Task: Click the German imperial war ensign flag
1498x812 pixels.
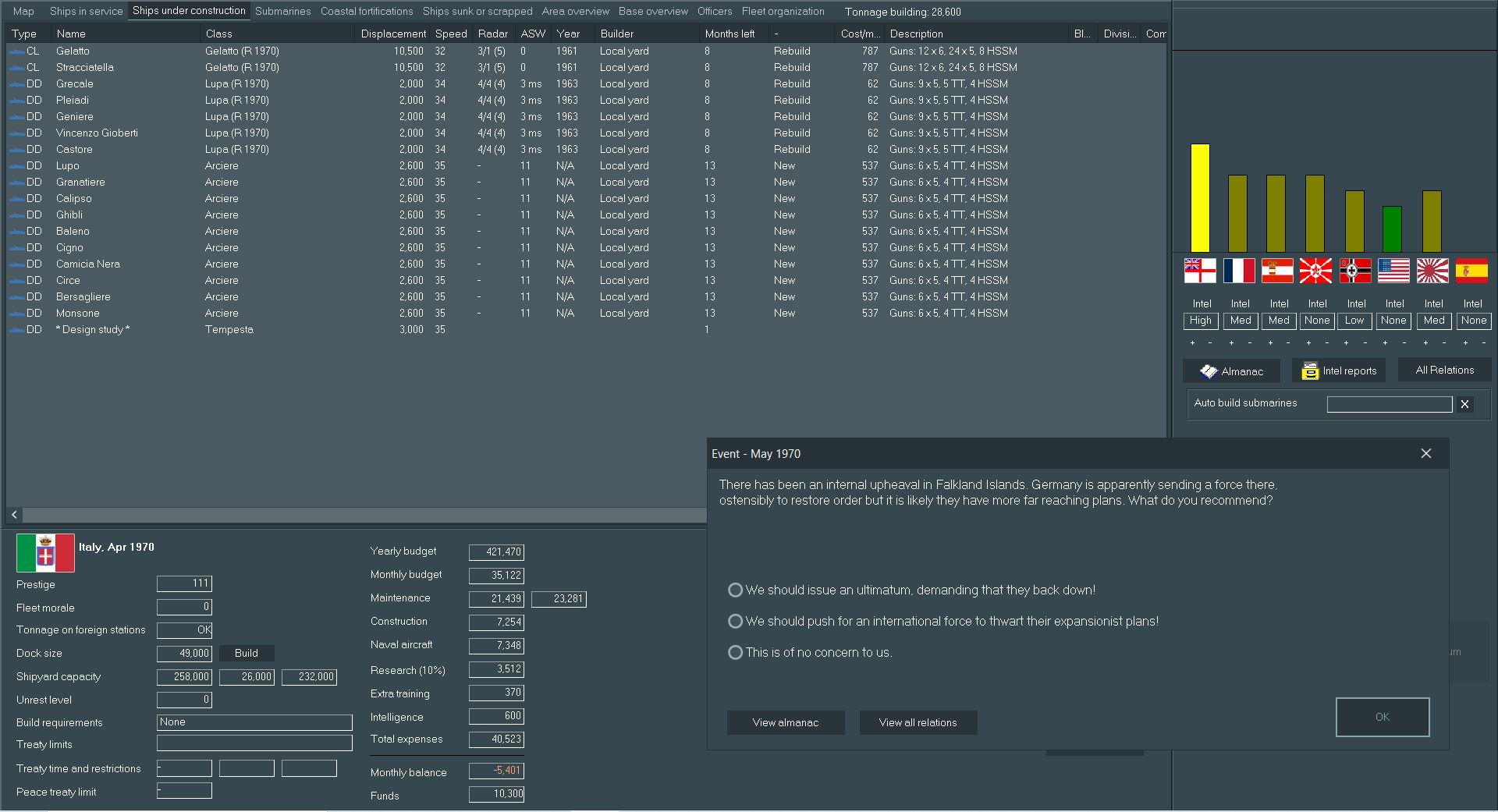Action: click(x=1355, y=271)
